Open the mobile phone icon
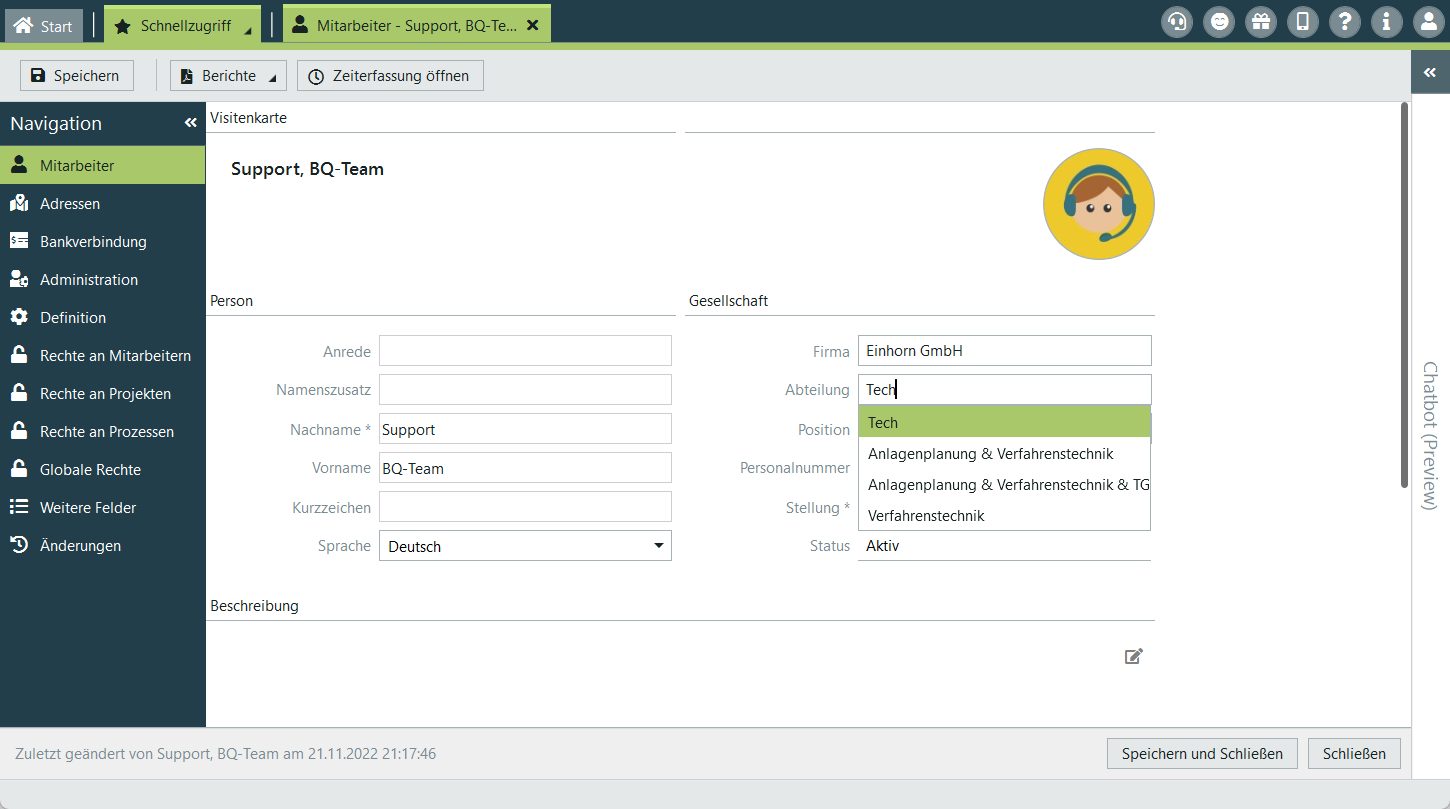The width and height of the screenshot is (1450, 809). point(1302,22)
